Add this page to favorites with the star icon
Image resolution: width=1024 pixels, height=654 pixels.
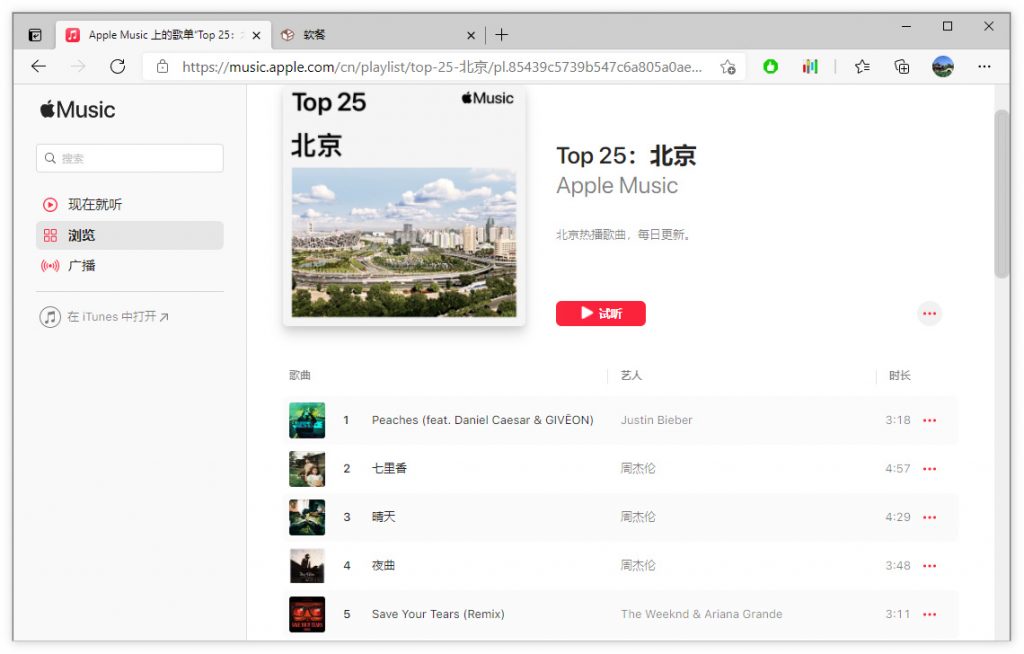coord(728,67)
